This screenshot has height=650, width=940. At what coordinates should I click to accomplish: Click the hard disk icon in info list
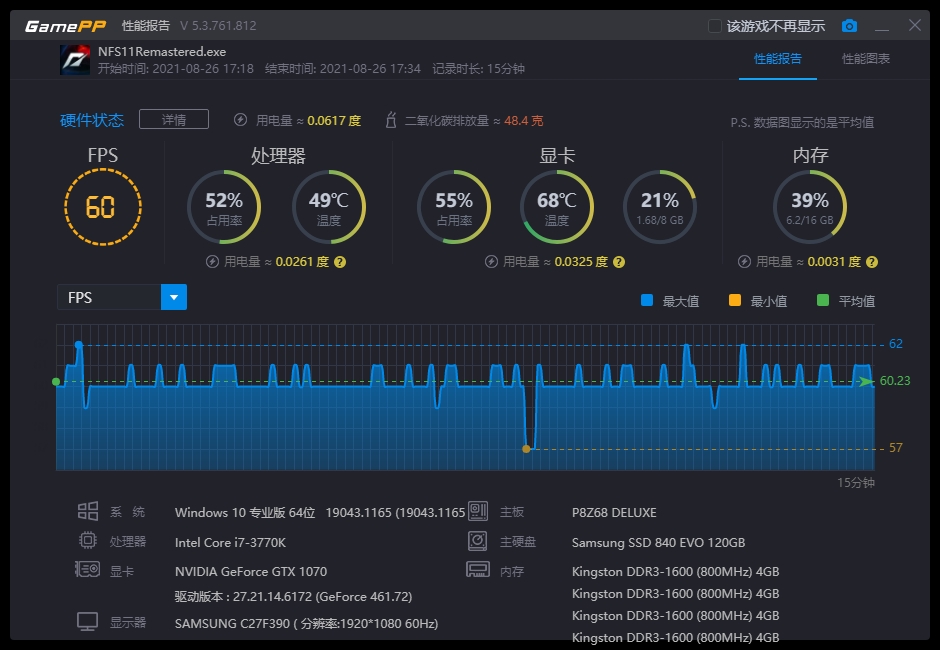pyautogui.click(x=478, y=541)
